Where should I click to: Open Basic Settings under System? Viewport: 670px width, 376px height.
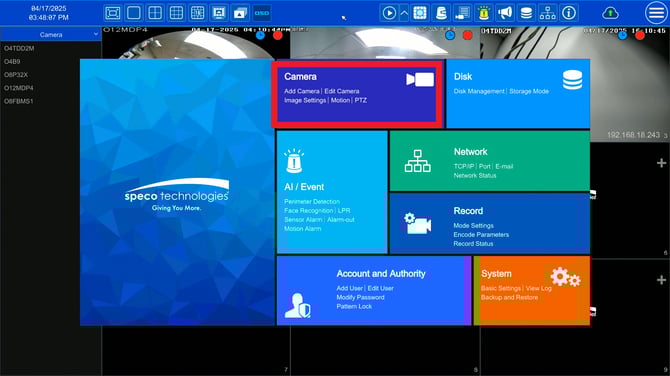501,288
